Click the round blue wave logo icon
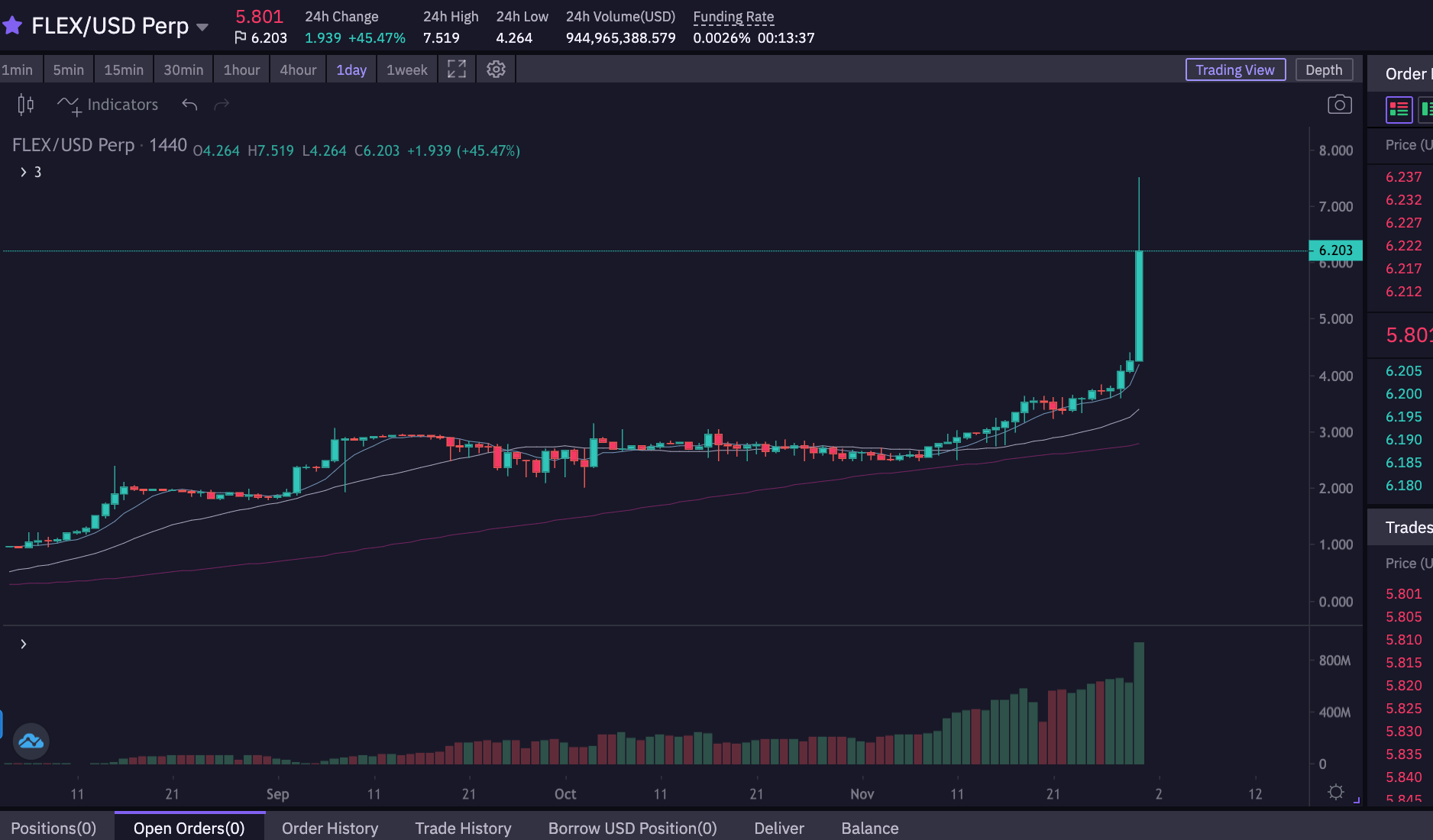Viewport: 1433px width, 840px height. point(31,741)
